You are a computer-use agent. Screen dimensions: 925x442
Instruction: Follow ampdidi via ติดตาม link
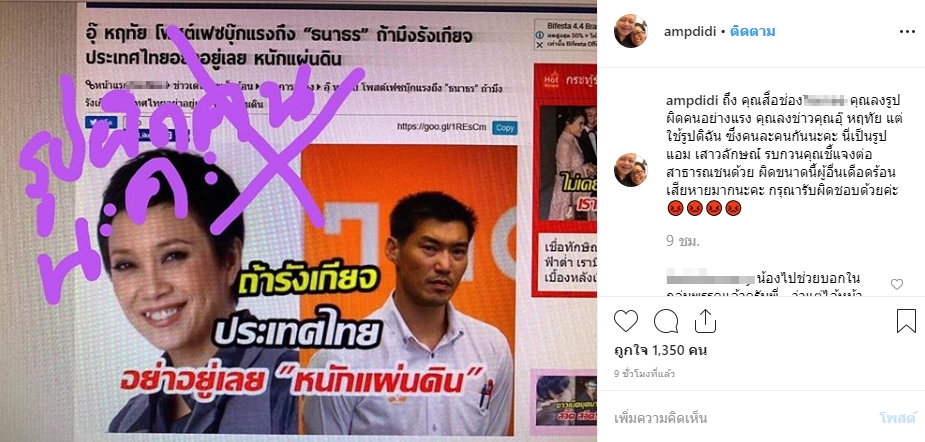[753, 32]
